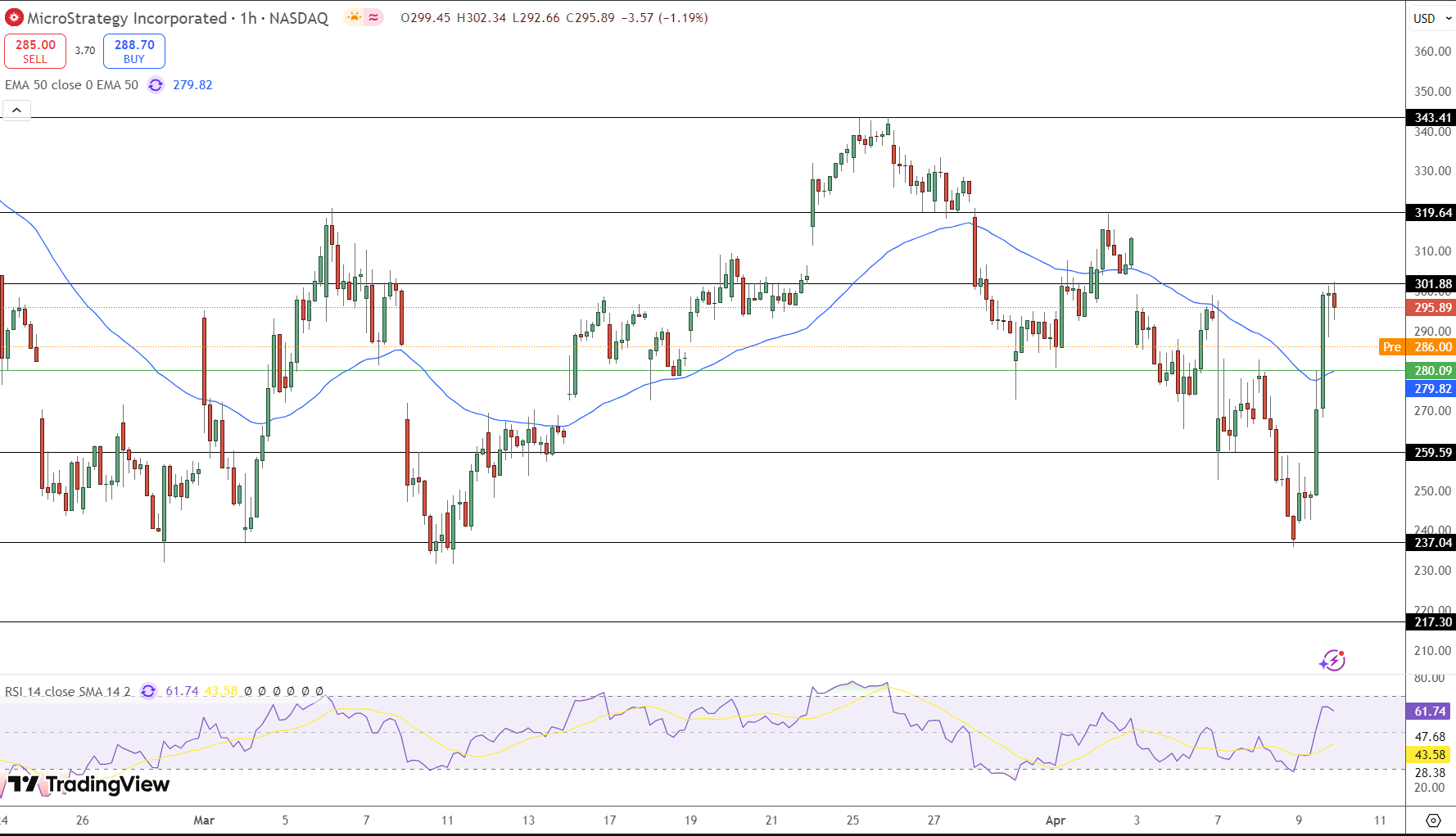Click the pre-market sun session icon
Screen dimensions: 1456x836
tap(354, 17)
